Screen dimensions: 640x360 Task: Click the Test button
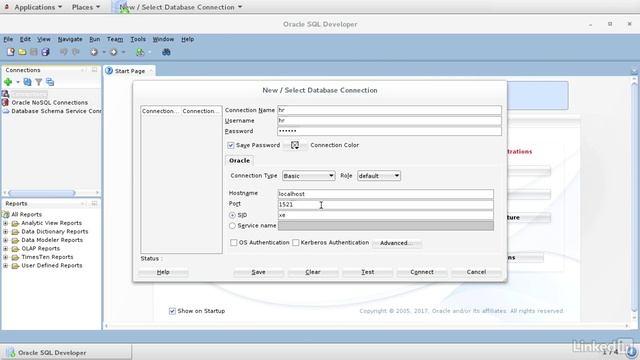click(367, 272)
